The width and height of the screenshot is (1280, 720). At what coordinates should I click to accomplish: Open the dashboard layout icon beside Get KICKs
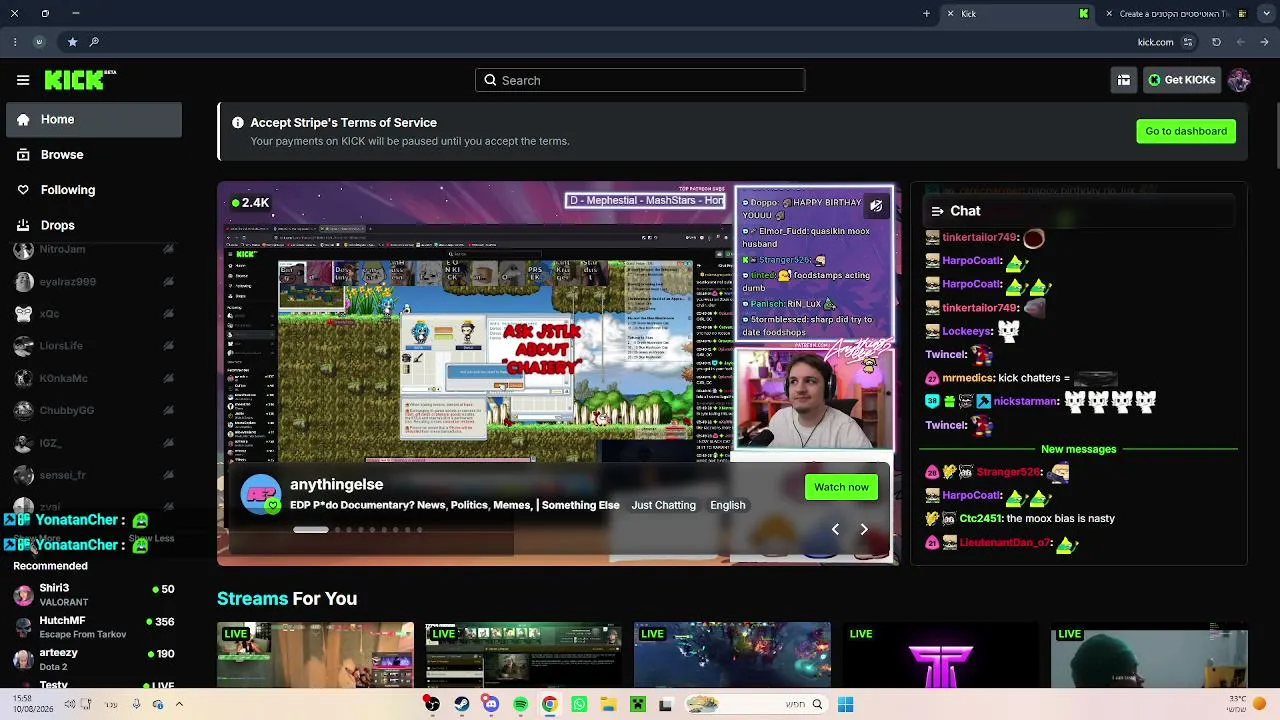(1124, 80)
